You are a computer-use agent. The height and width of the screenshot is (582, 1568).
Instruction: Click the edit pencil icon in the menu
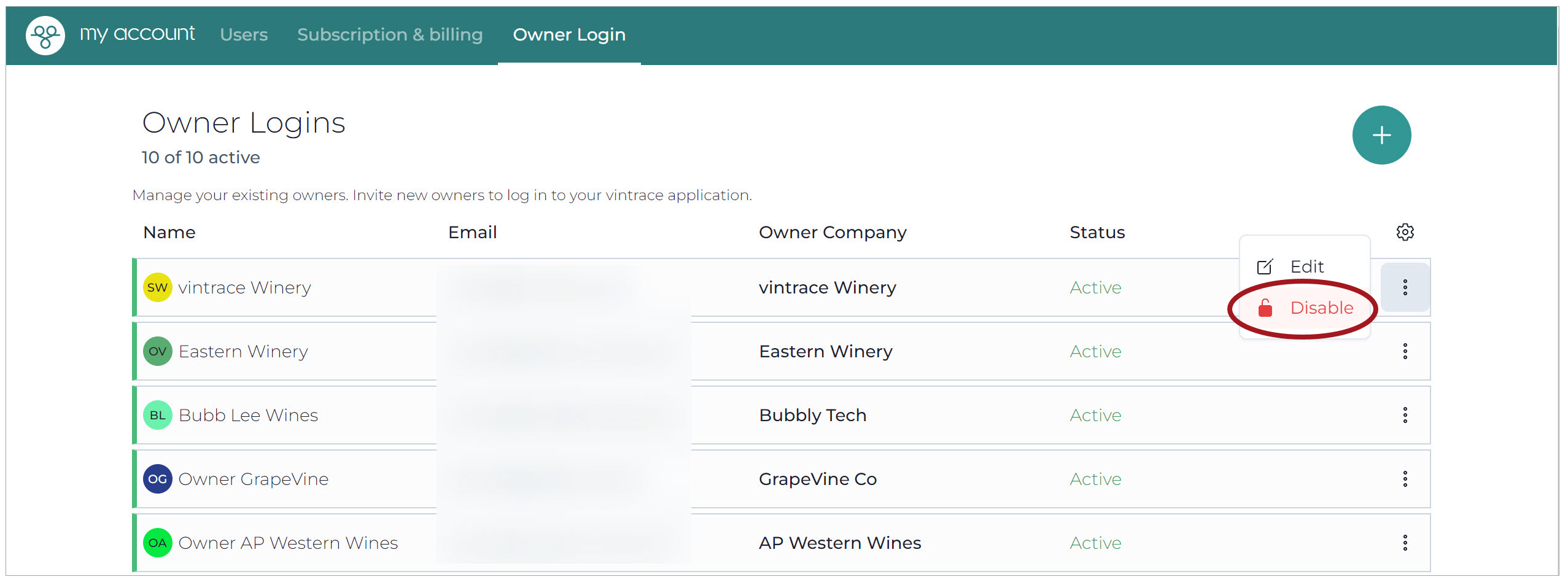(1265, 266)
